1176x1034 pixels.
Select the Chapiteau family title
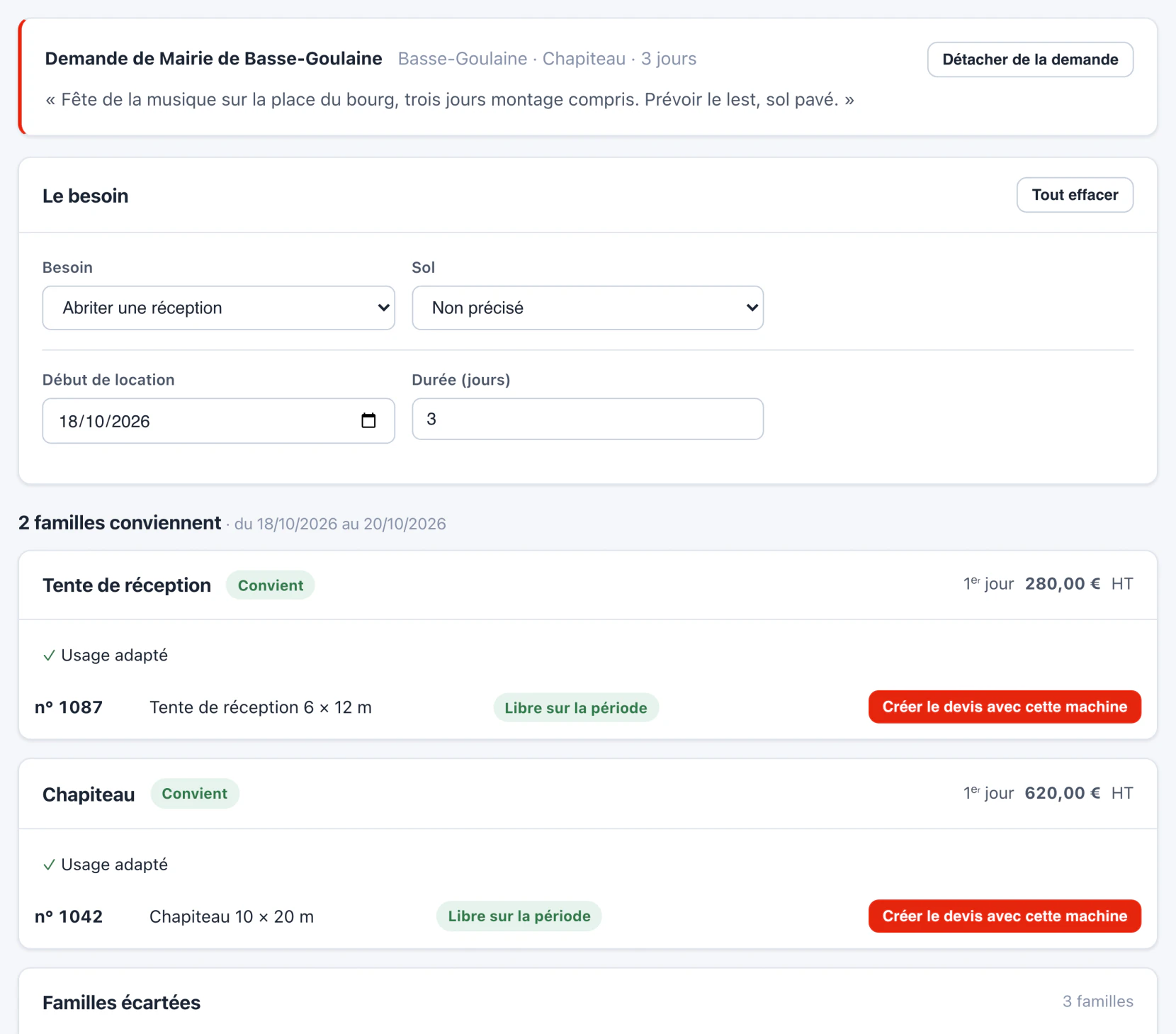pos(89,794)
